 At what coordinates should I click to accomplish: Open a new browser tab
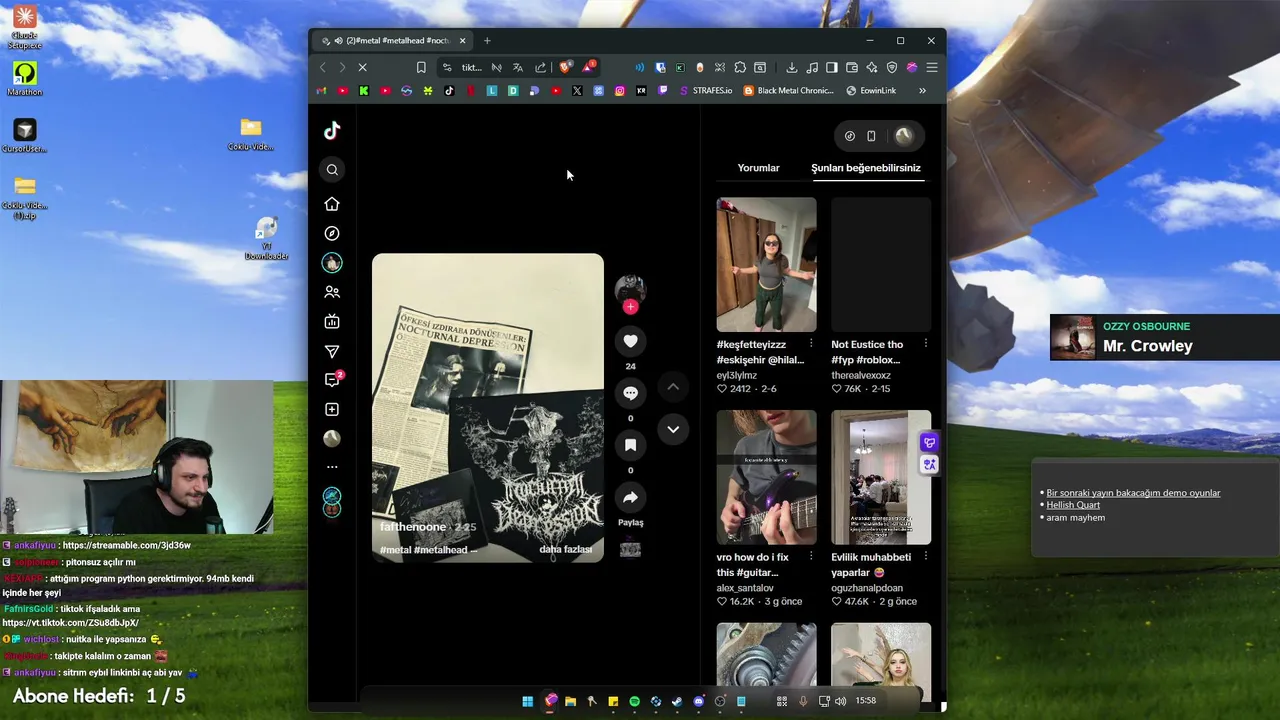click(487, 41)
